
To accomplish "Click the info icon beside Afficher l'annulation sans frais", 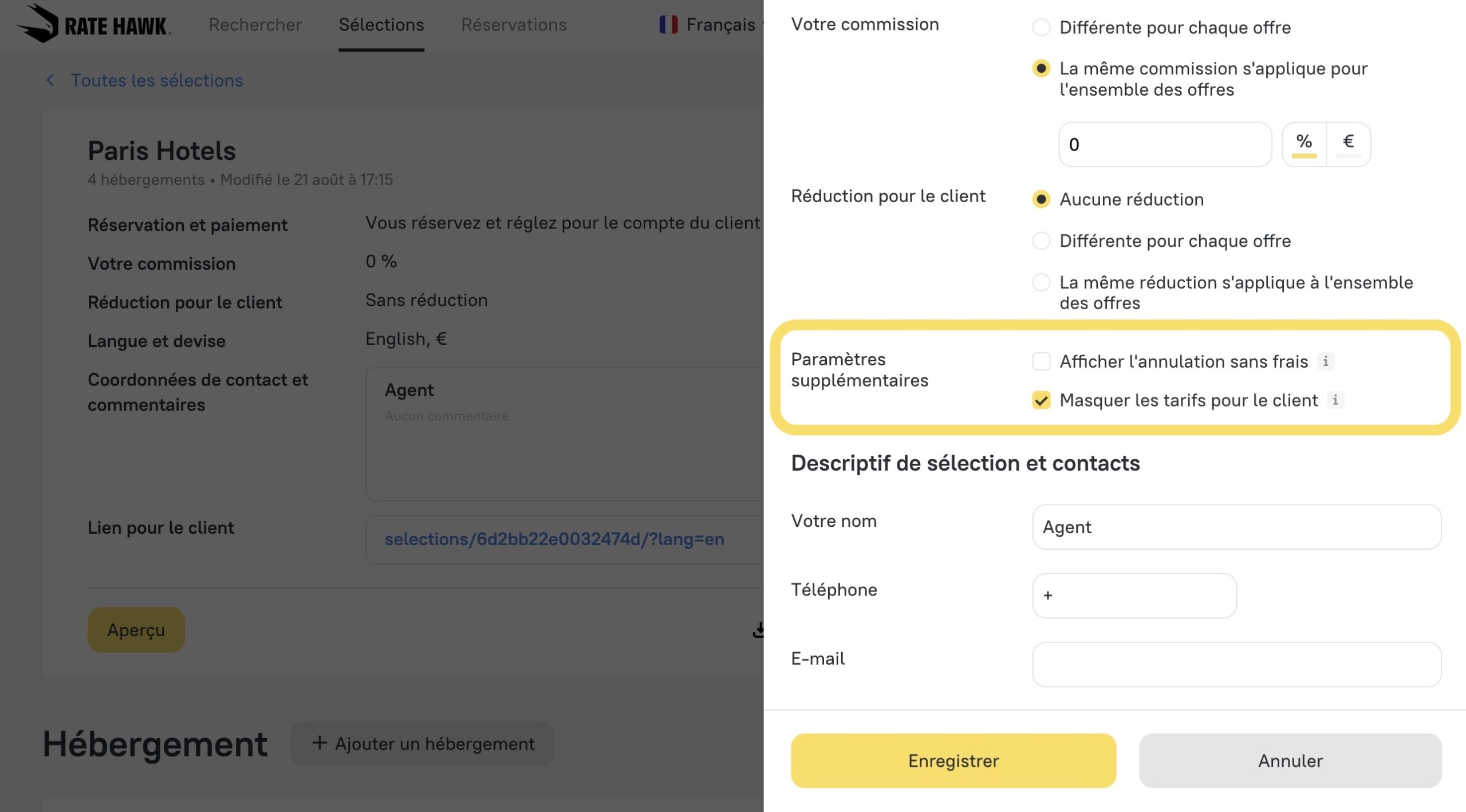I will [x=1326, y=361].
